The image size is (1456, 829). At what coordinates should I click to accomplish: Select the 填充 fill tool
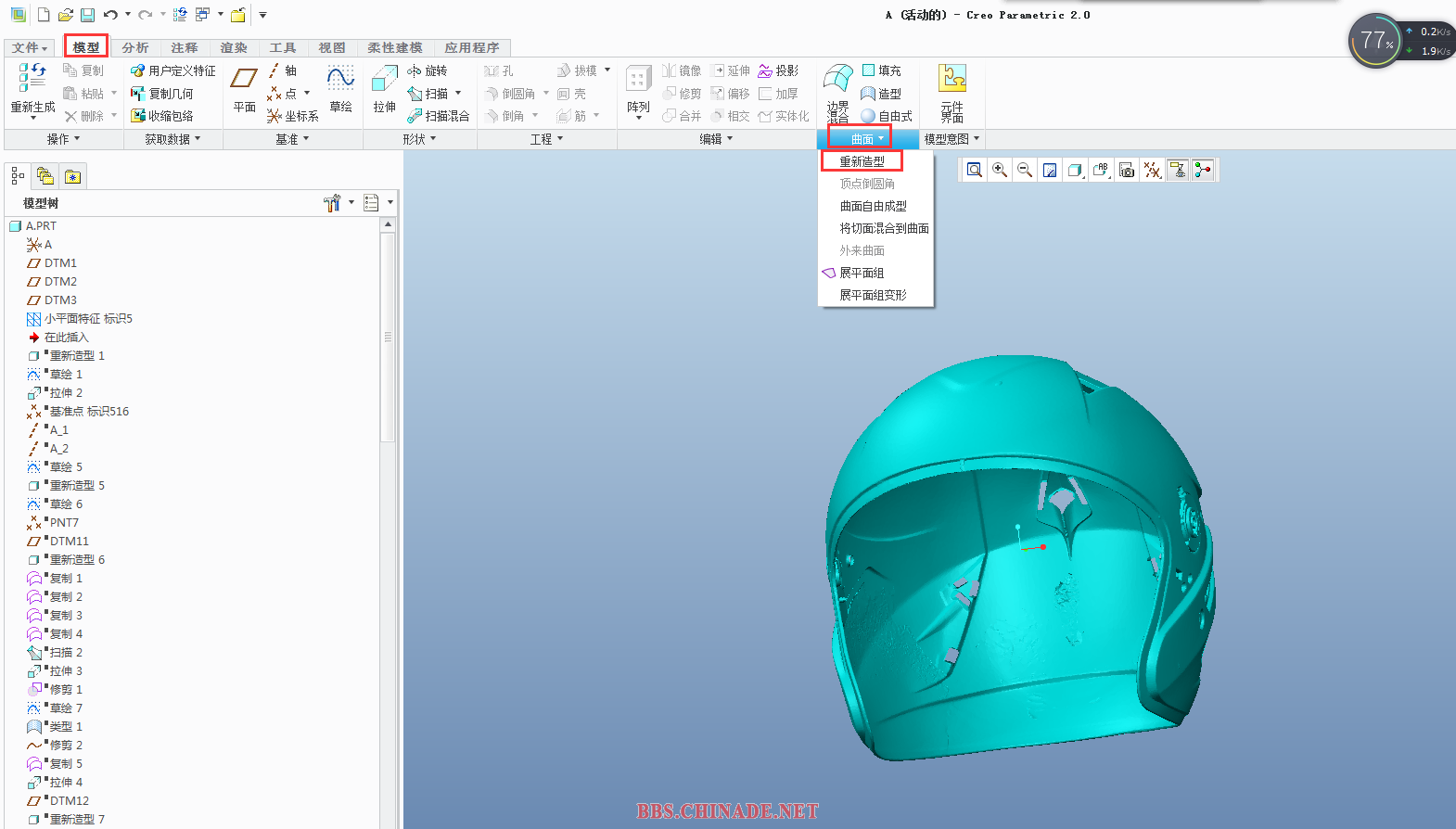coord(881,70)
